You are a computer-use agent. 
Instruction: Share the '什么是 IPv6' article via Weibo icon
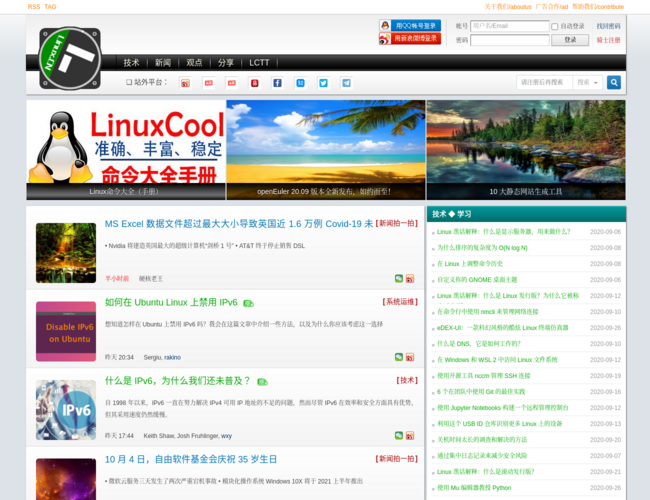[x=410, y=435]
